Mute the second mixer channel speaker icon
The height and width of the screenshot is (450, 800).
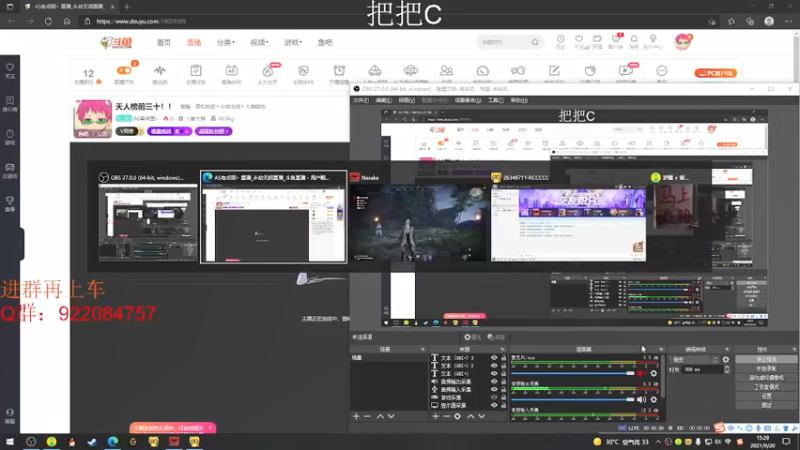click(641, 399)
